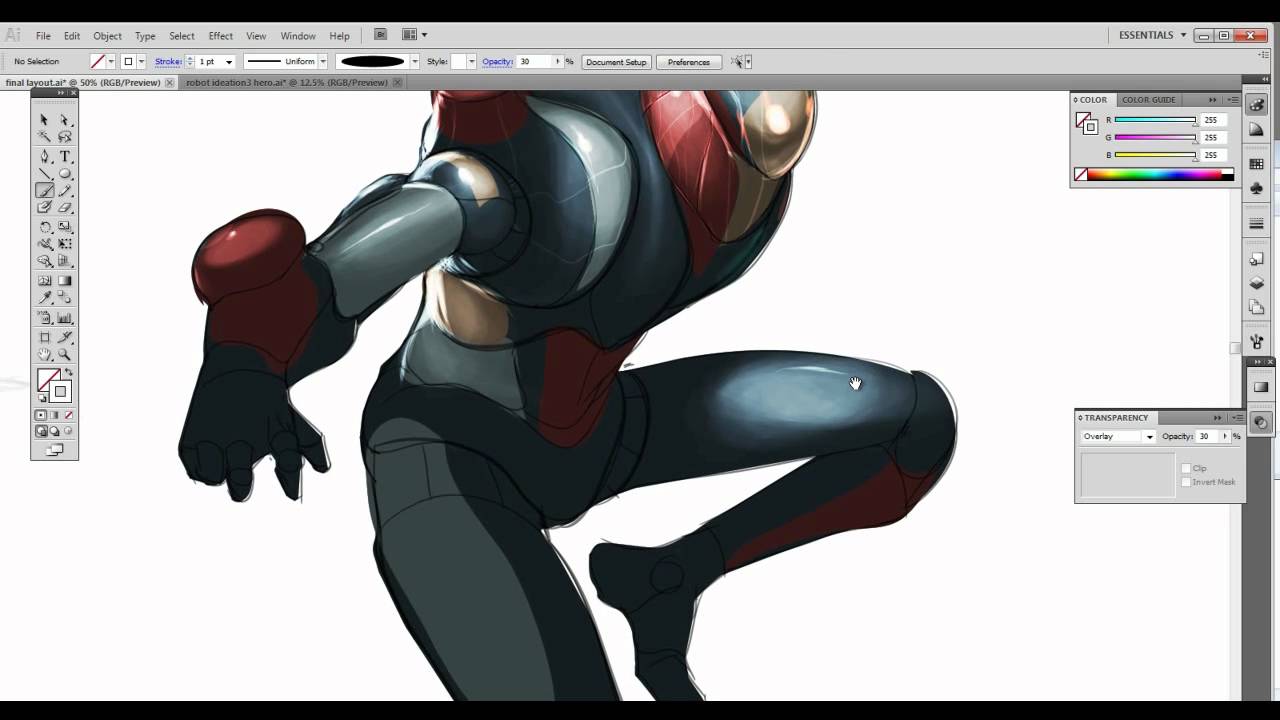The height and width of the screenshot is (720, 1280).
Task: Open the File menu
Action: point(43,36)
